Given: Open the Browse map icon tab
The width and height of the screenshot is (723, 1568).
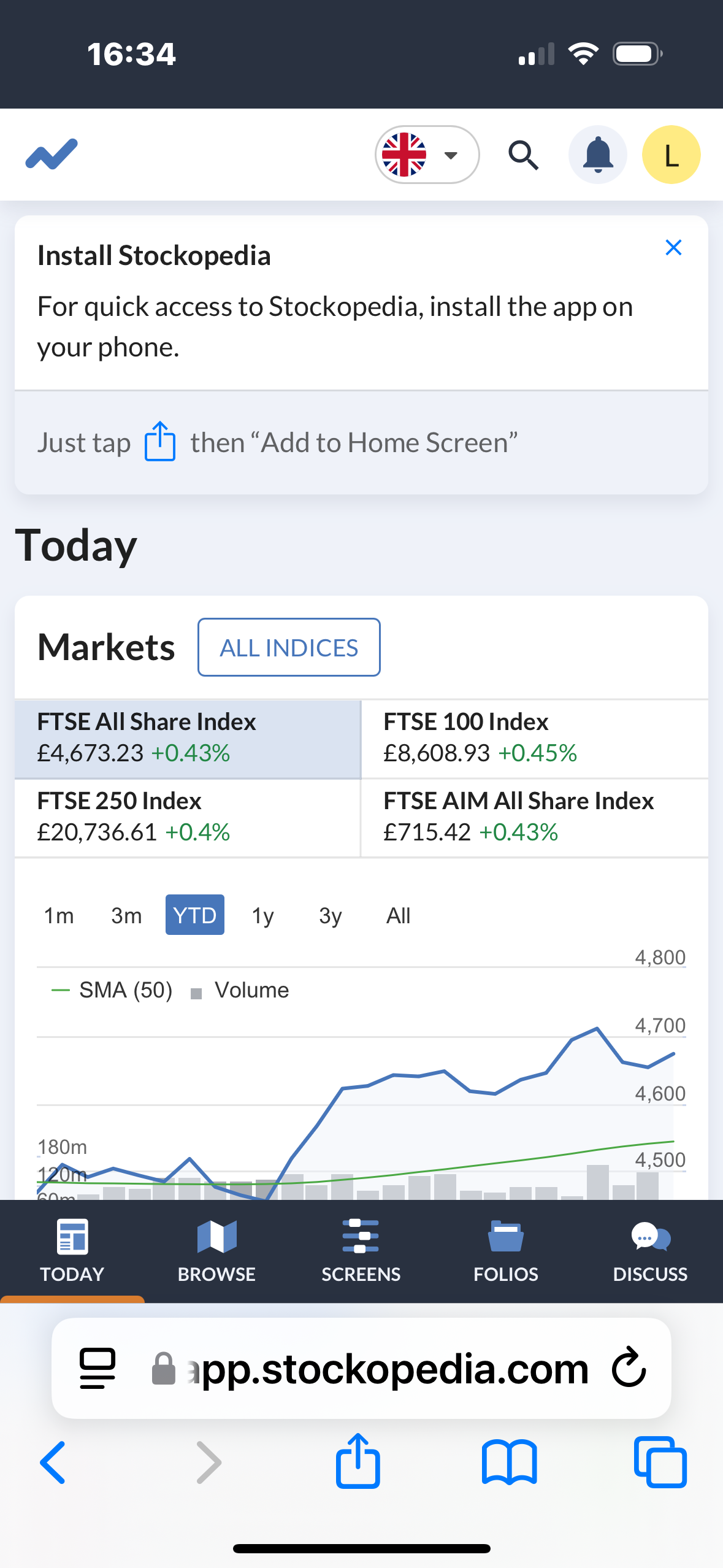Looking at the screenshot, I should (216, 1250).
